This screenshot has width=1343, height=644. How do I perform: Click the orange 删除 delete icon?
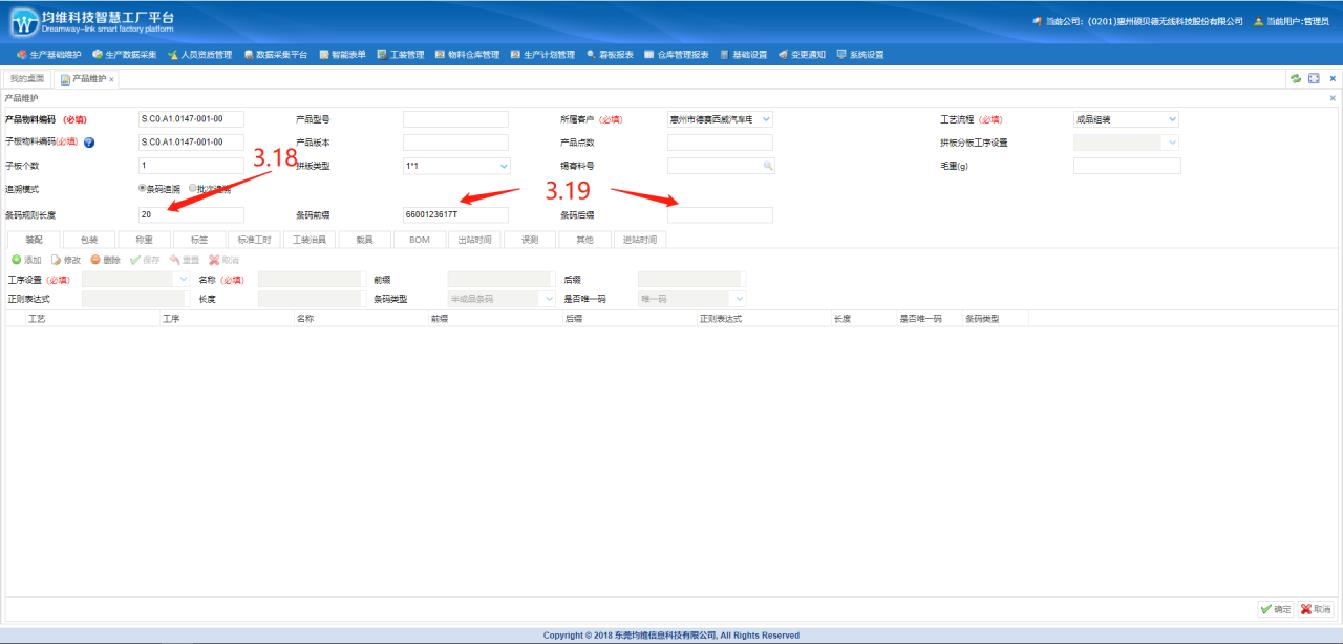95,260
